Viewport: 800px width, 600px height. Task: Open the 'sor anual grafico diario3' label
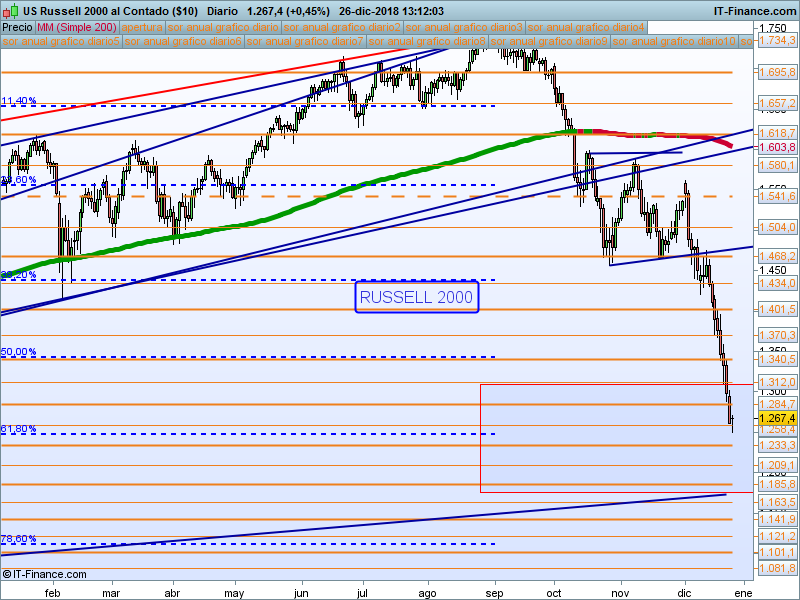[464, 28]
